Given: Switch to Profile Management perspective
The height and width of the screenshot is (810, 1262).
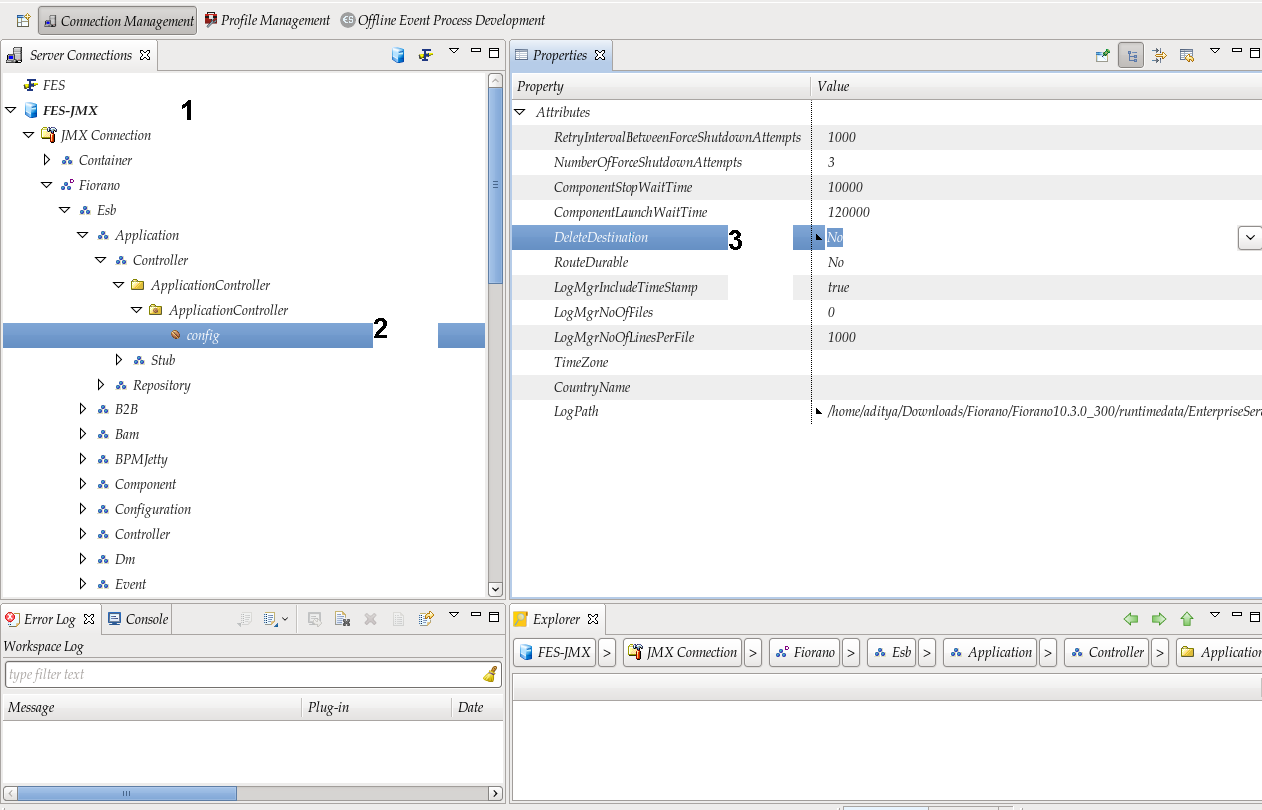Looking at the screenshot, I should 267,20.
